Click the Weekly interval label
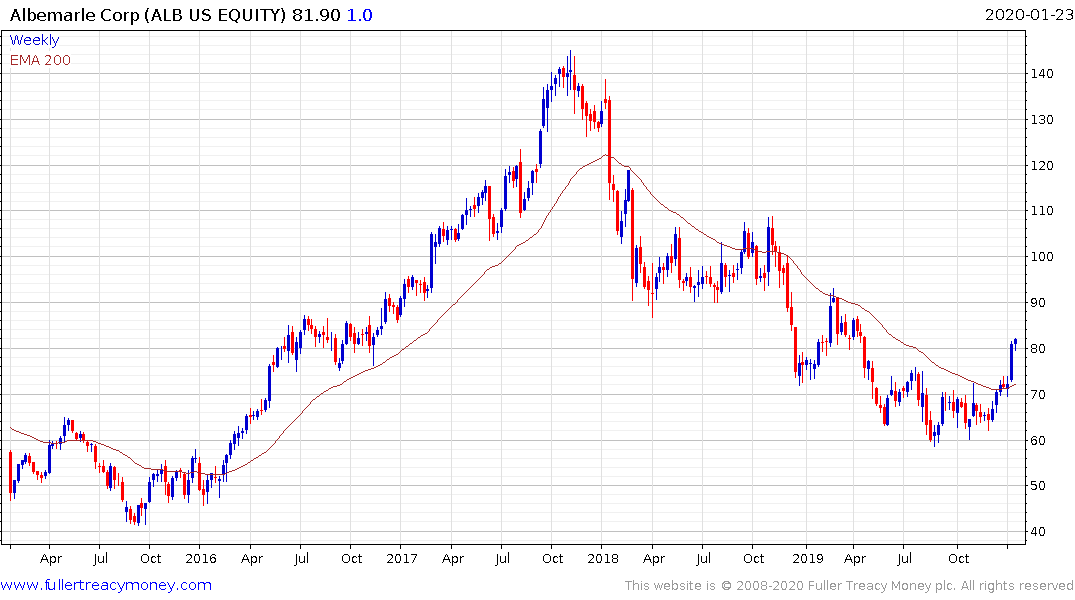The height and width of the screenshot is (600, 1075). coord(34,40)
